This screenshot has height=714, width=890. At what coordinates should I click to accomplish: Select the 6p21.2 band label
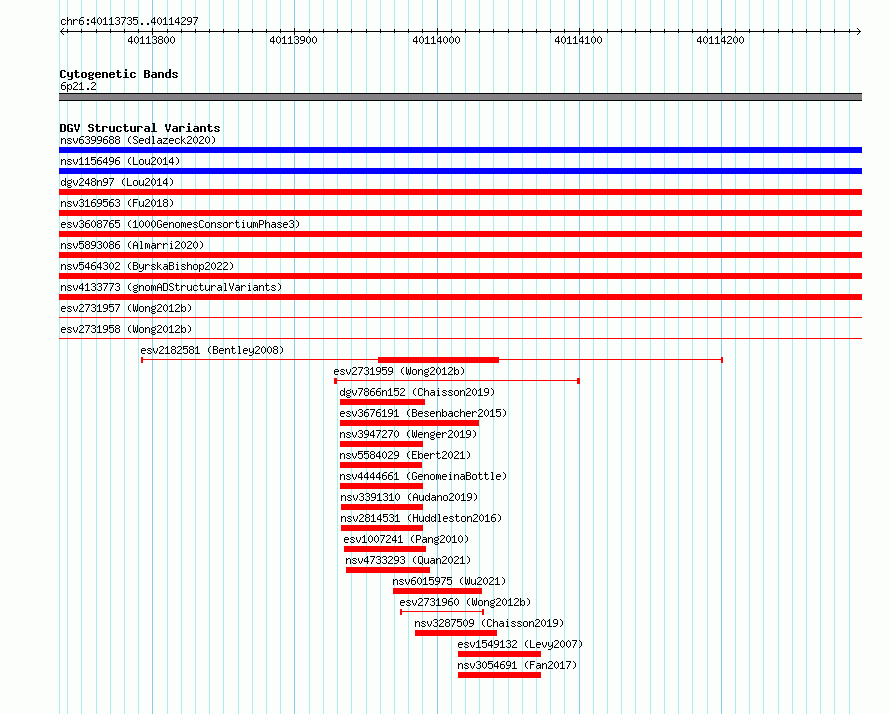(x=78, y=86)
